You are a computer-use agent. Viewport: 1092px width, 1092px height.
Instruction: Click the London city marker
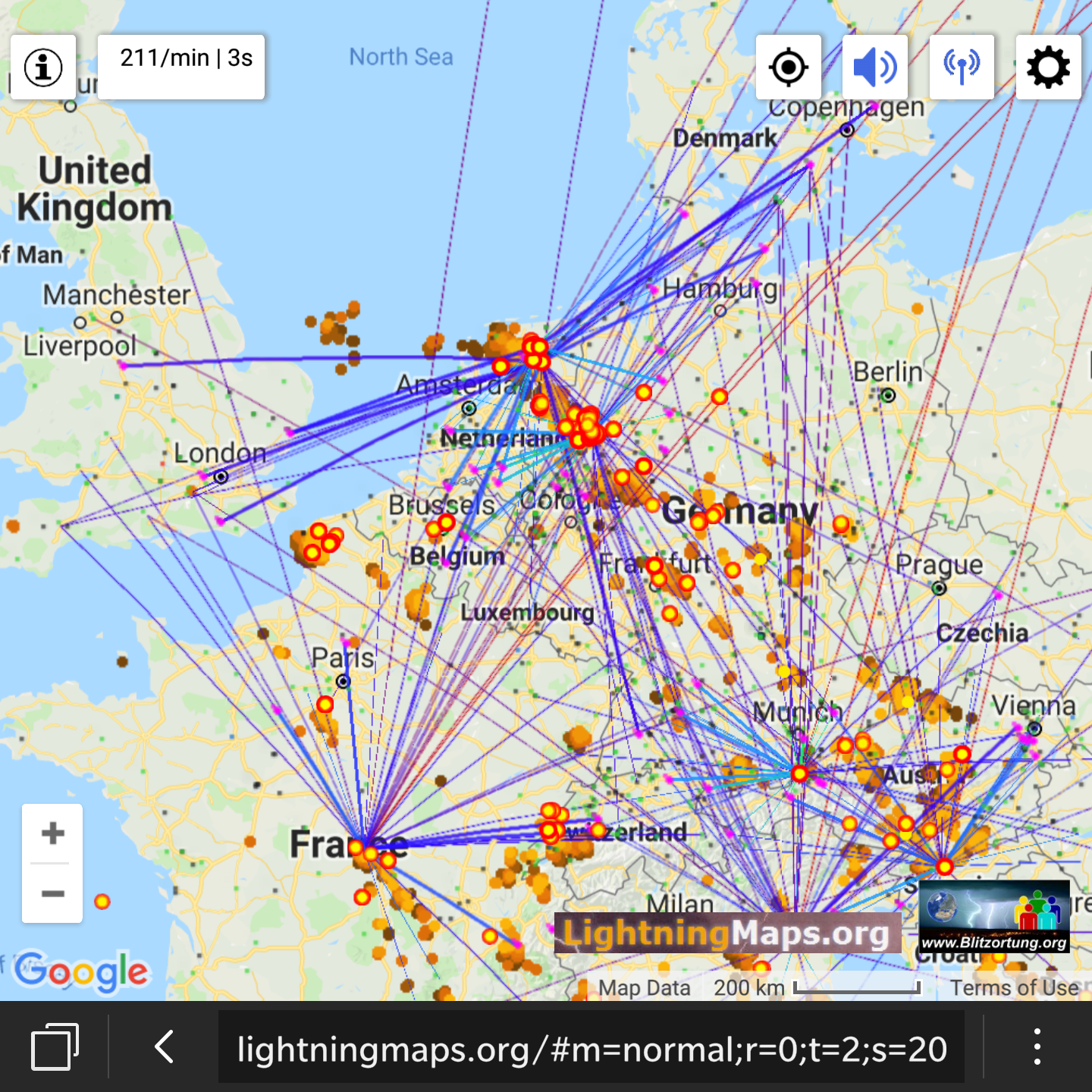221,477
